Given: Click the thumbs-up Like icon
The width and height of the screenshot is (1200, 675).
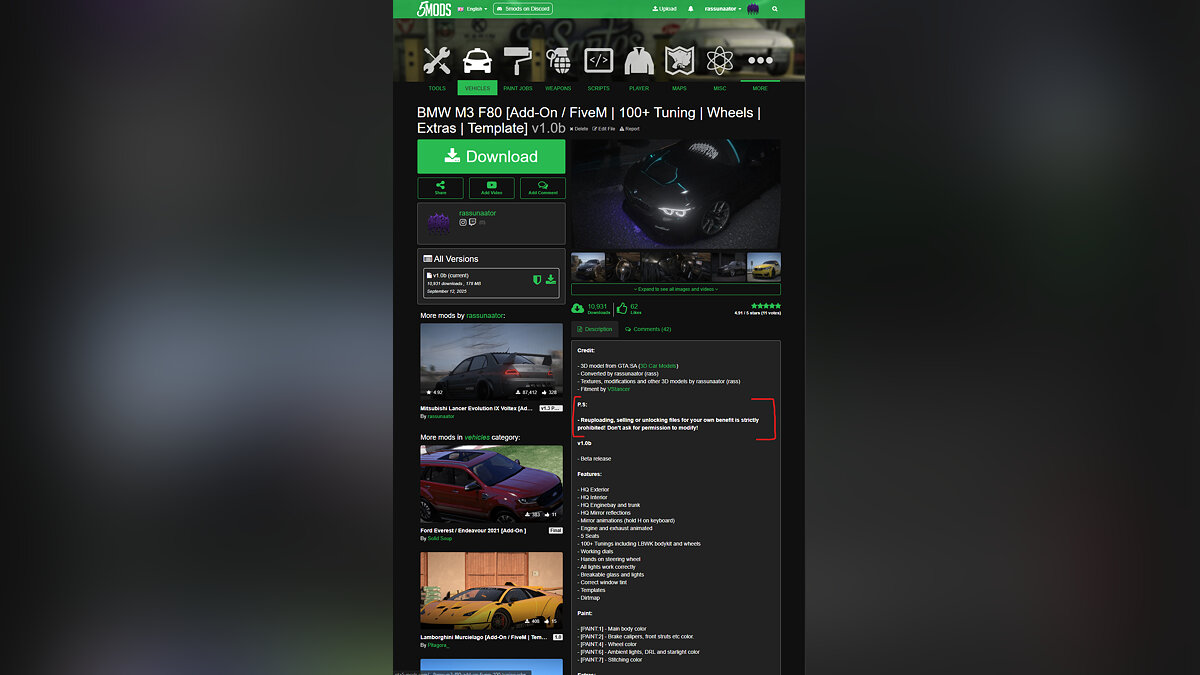Looking at the screenshot, I should tap(622, 308).
